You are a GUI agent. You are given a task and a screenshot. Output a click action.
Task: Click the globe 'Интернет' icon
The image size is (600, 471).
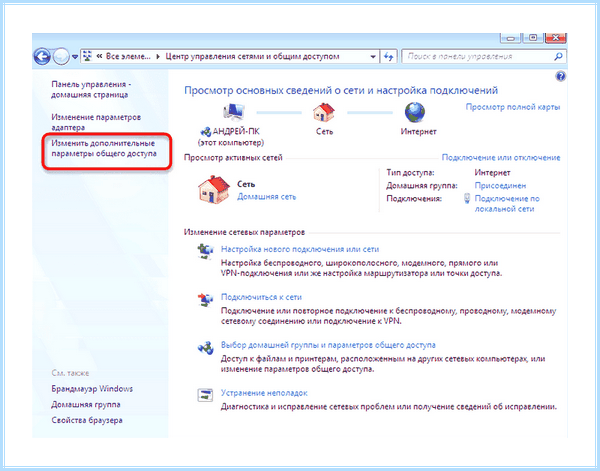(415, 112)
